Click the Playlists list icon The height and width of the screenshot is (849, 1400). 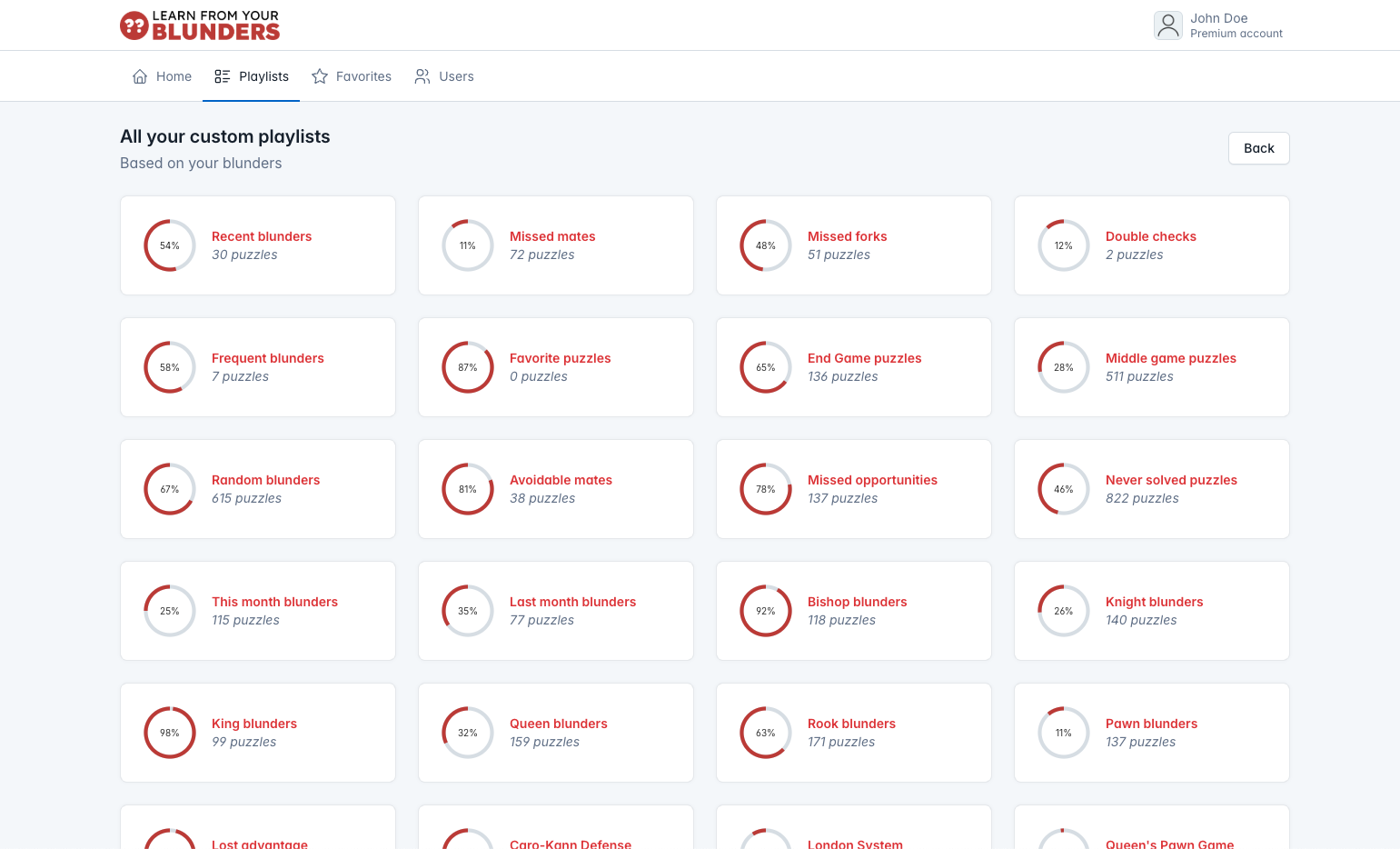(223, 76)
